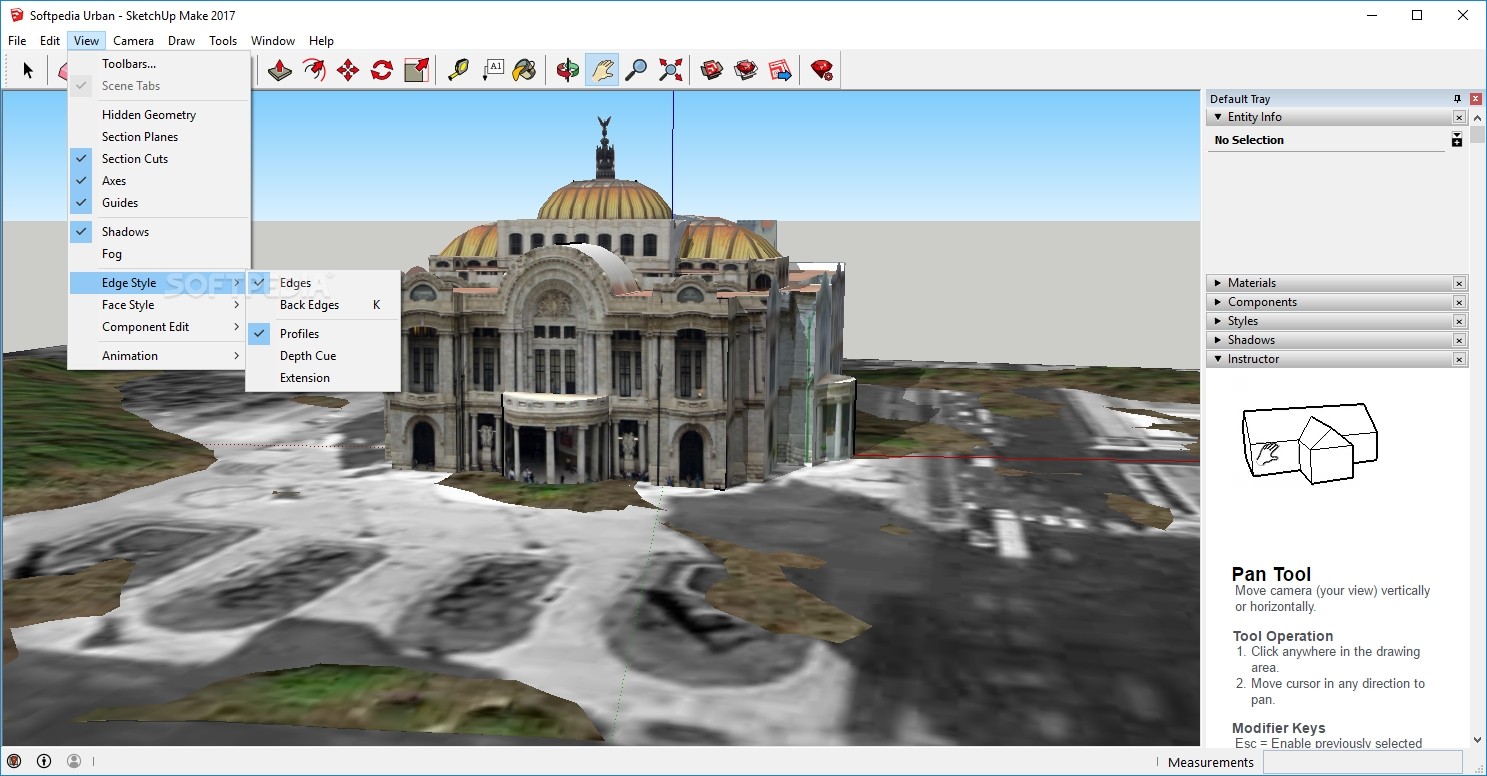This screenshot has height=776, width=1487.
Task: Click the Zoom Extents tool
Action: (670, 70)
